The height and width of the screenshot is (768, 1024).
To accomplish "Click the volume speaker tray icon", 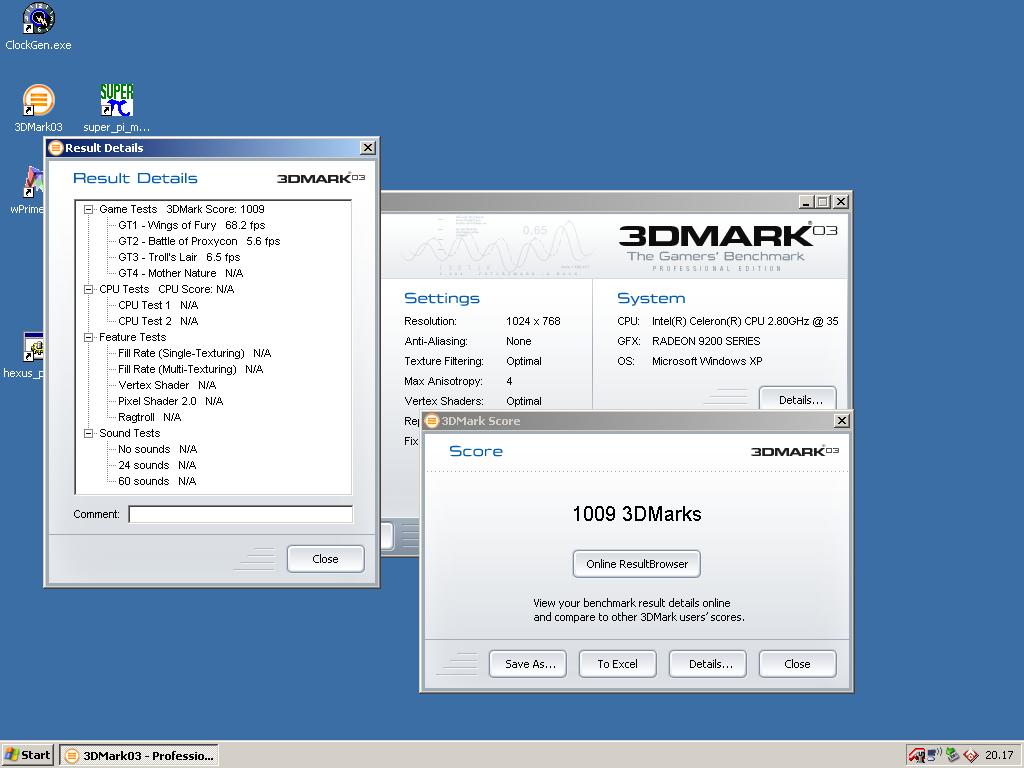I will coord(935,755).
